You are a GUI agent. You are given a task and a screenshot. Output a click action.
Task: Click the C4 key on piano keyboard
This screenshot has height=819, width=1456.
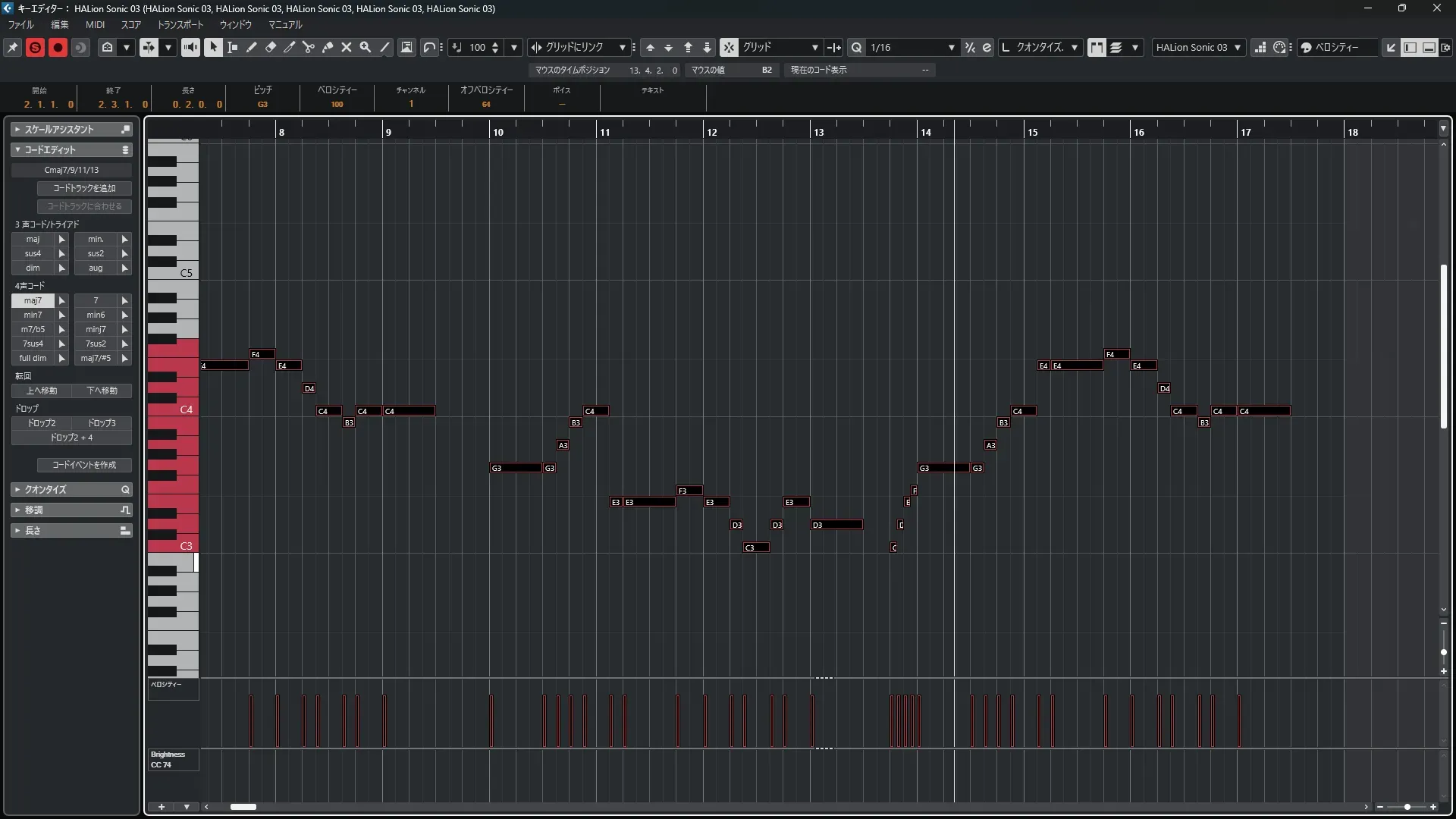click(x=173, y=409)
